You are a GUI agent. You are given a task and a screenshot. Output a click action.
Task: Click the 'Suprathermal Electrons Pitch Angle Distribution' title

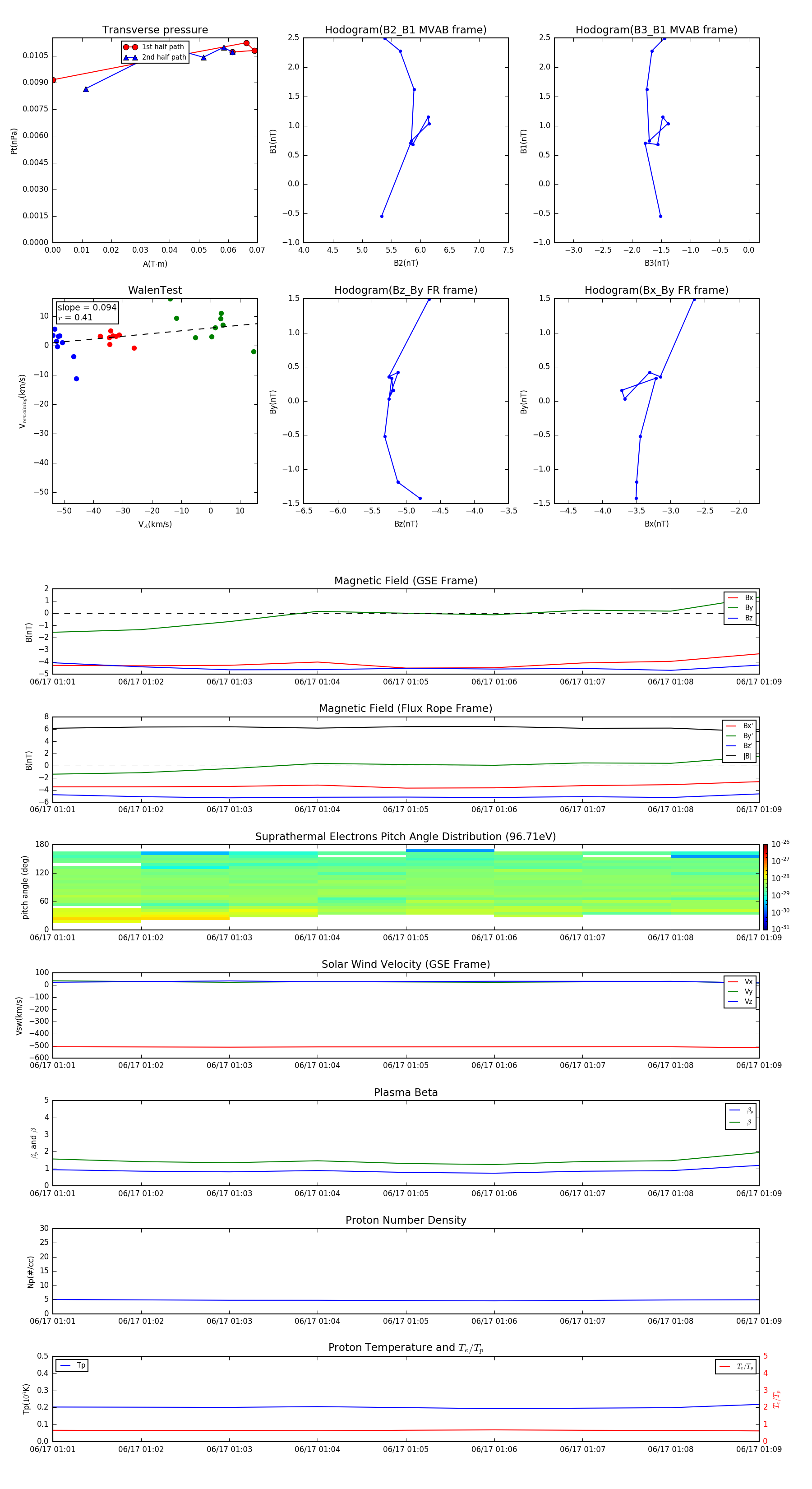tap(406, 837)
